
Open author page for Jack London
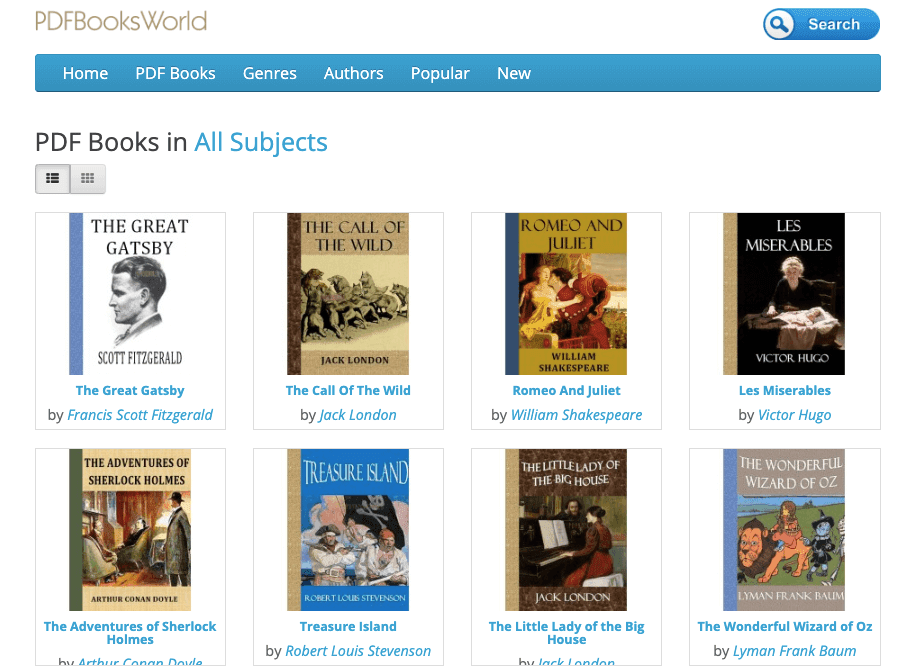pos(357,414)
